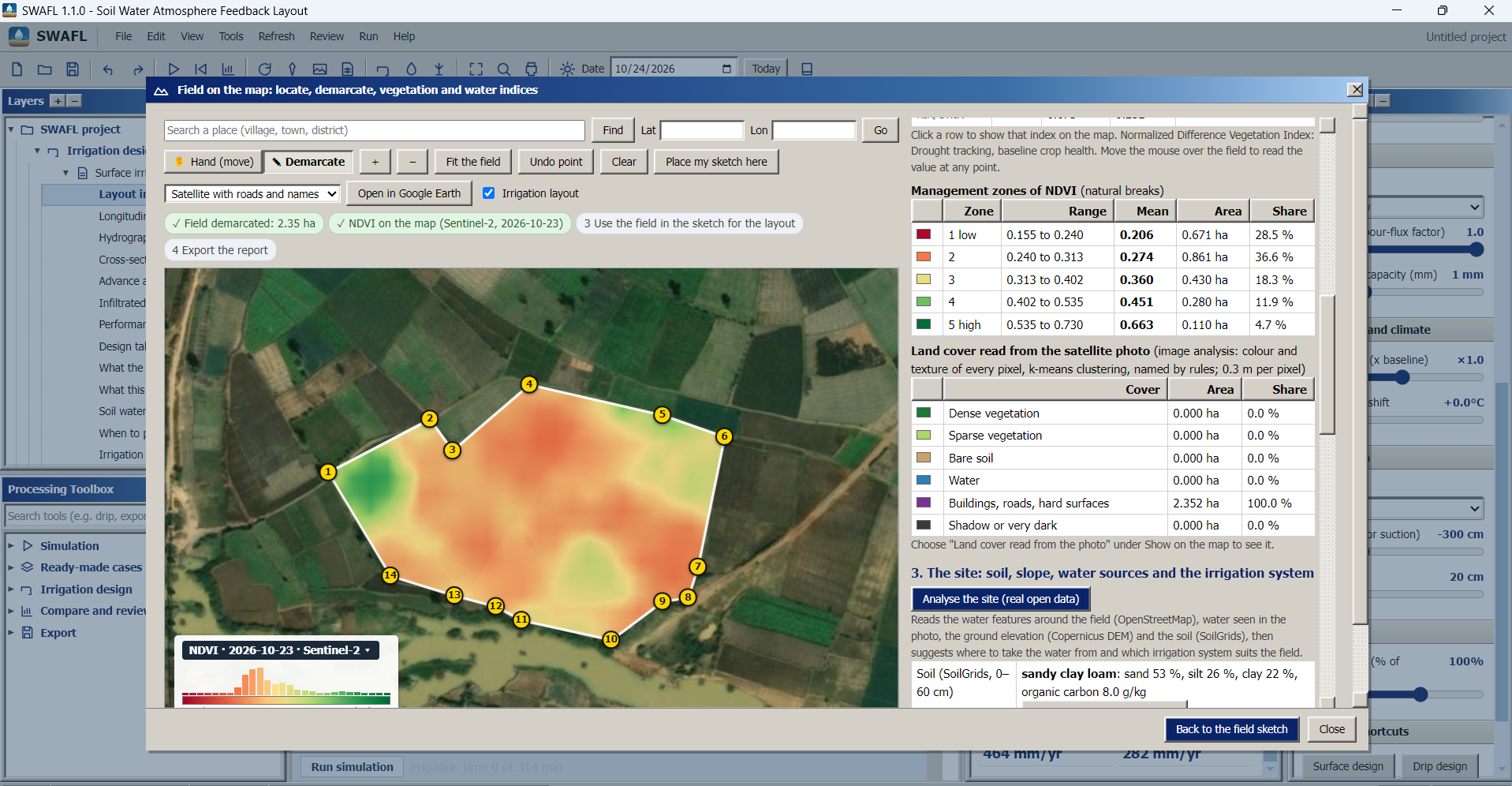Select step '4 Export the report'
The image size is (1512, 786).
tap(220, 250)
